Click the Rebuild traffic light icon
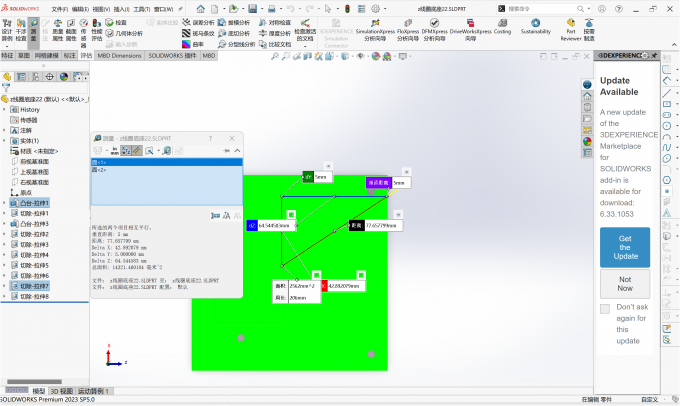680x406 pixels. [347, 9]
